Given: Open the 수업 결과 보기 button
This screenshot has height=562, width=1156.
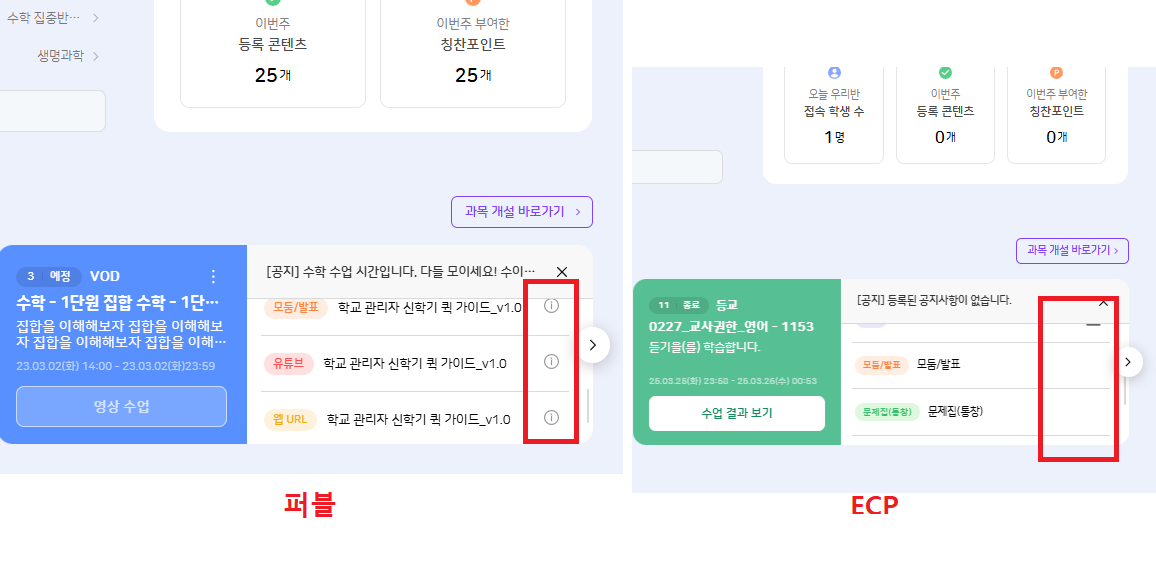Looking at the screenshot, I should 737,413.
